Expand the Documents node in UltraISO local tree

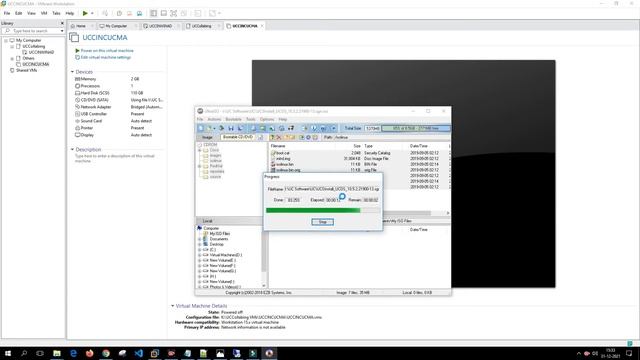coord(200,239)
